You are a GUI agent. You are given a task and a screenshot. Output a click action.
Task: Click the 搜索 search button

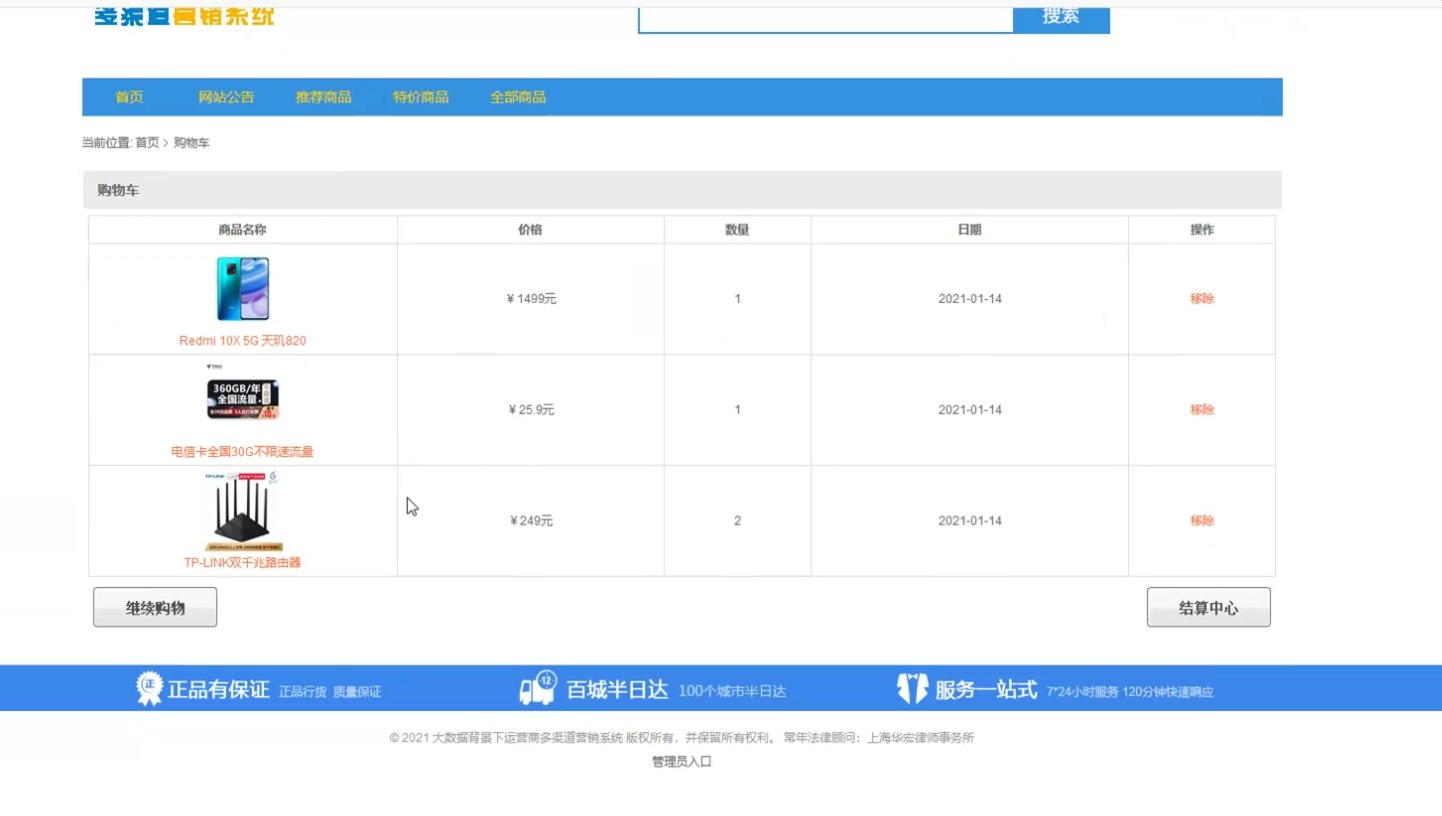pyautogui.click(x=1060, y=17)
